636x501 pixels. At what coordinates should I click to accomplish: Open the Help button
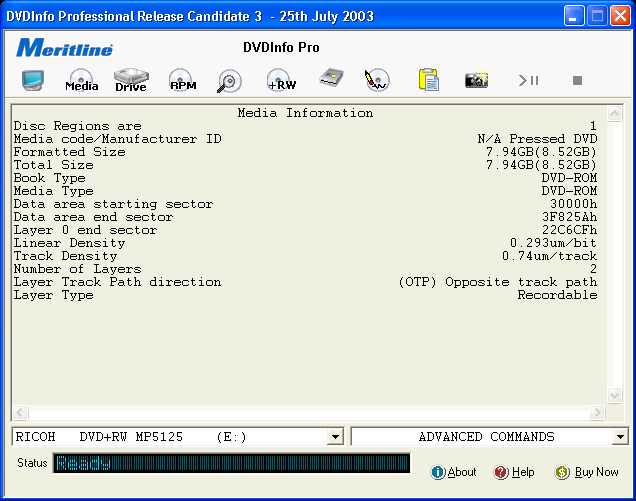pos(514,472)
